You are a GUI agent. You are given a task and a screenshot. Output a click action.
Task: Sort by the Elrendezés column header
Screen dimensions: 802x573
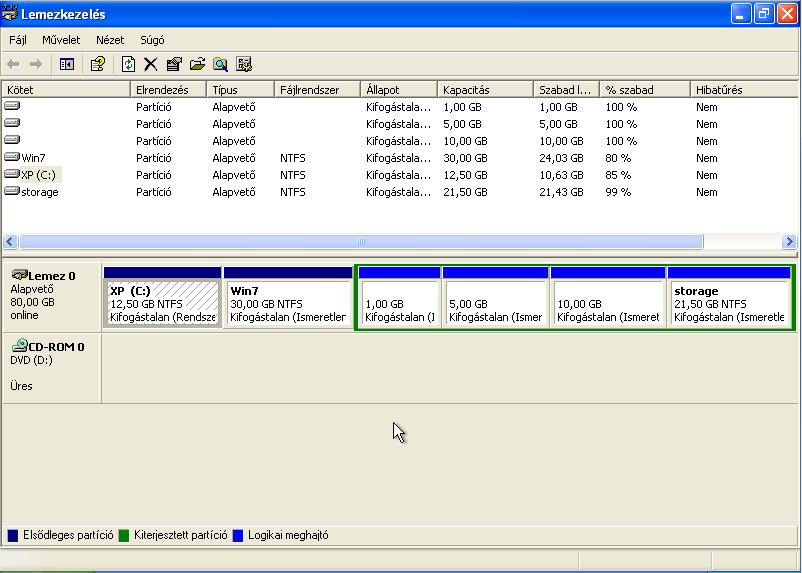pyautogui.click(x=168, y=90)
